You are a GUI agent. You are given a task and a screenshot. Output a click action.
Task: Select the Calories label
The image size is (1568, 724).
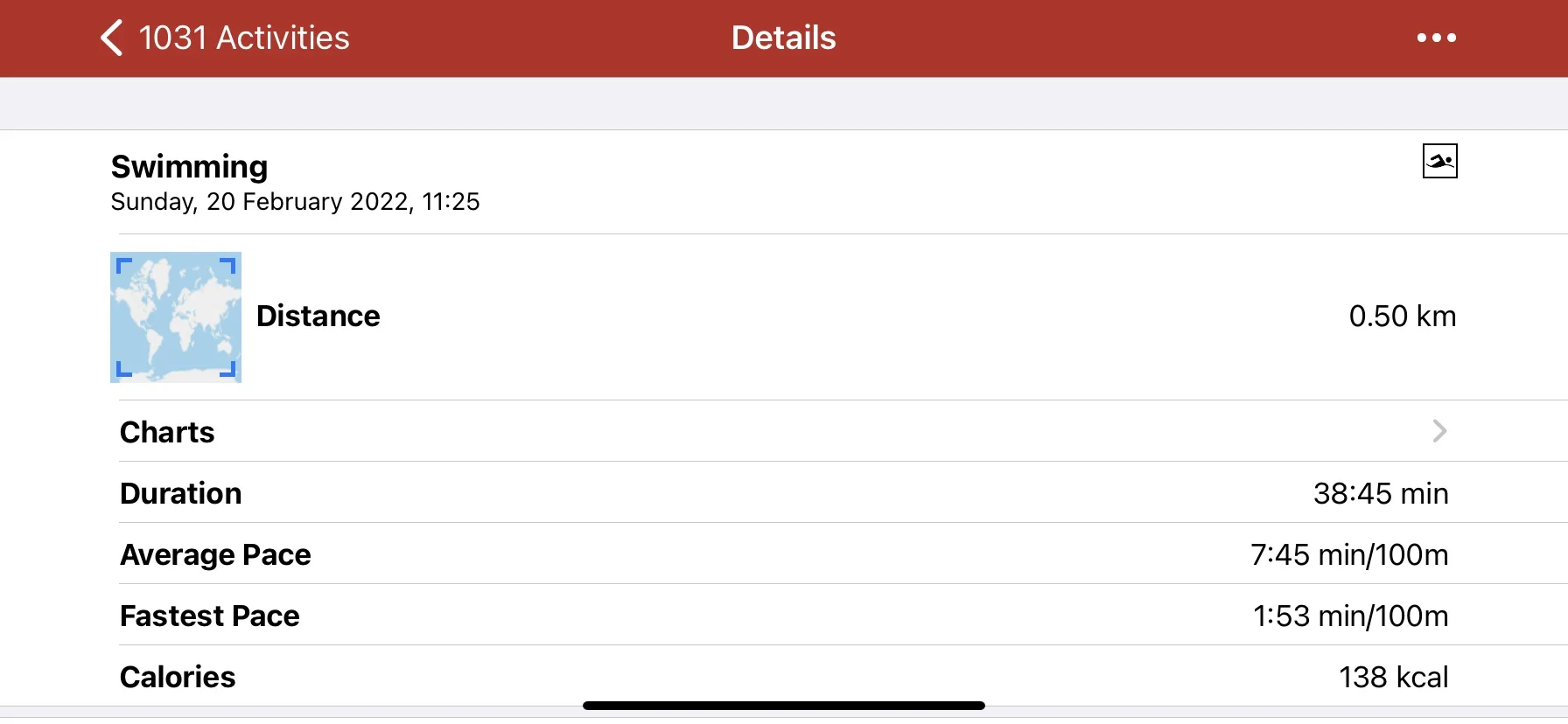[178, 677]
